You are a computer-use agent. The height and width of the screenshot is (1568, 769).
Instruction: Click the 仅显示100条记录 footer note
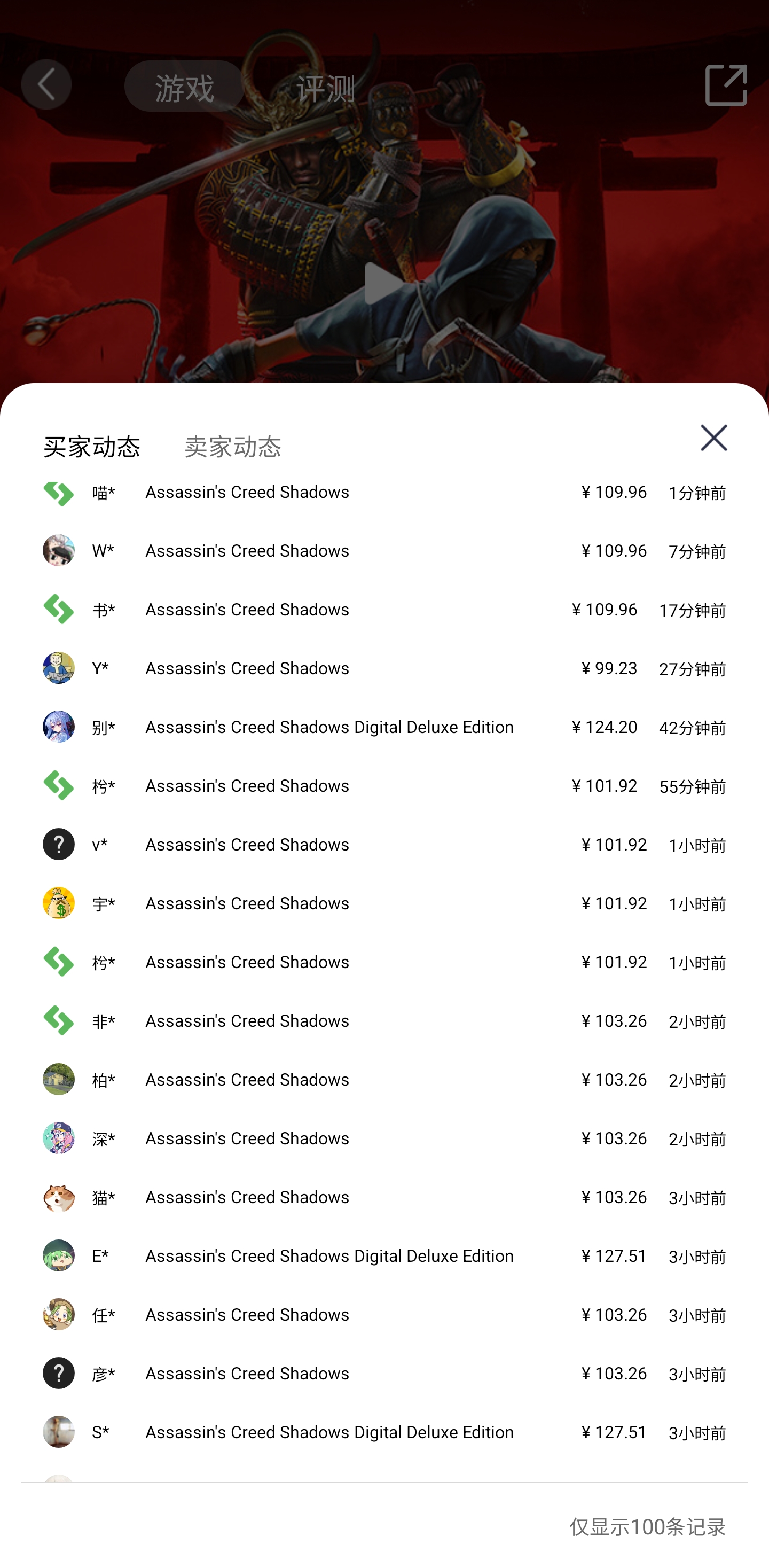[647, 1526]
